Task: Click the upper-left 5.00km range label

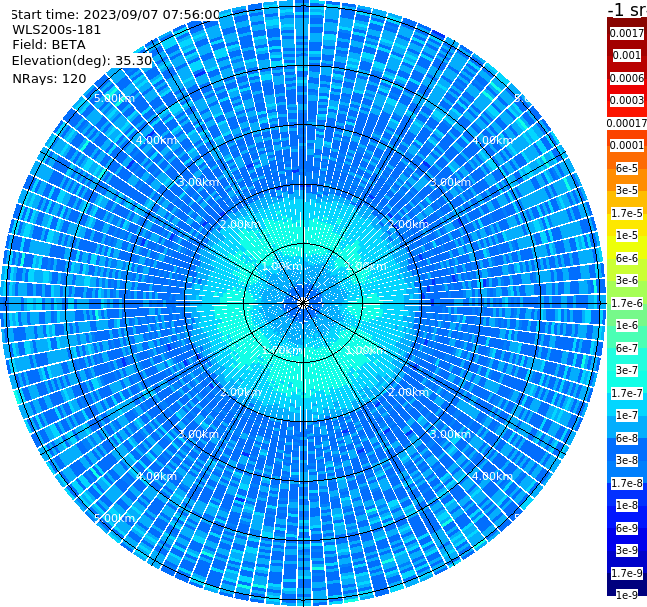Action: pyautogui.click(x=114, y=98)
